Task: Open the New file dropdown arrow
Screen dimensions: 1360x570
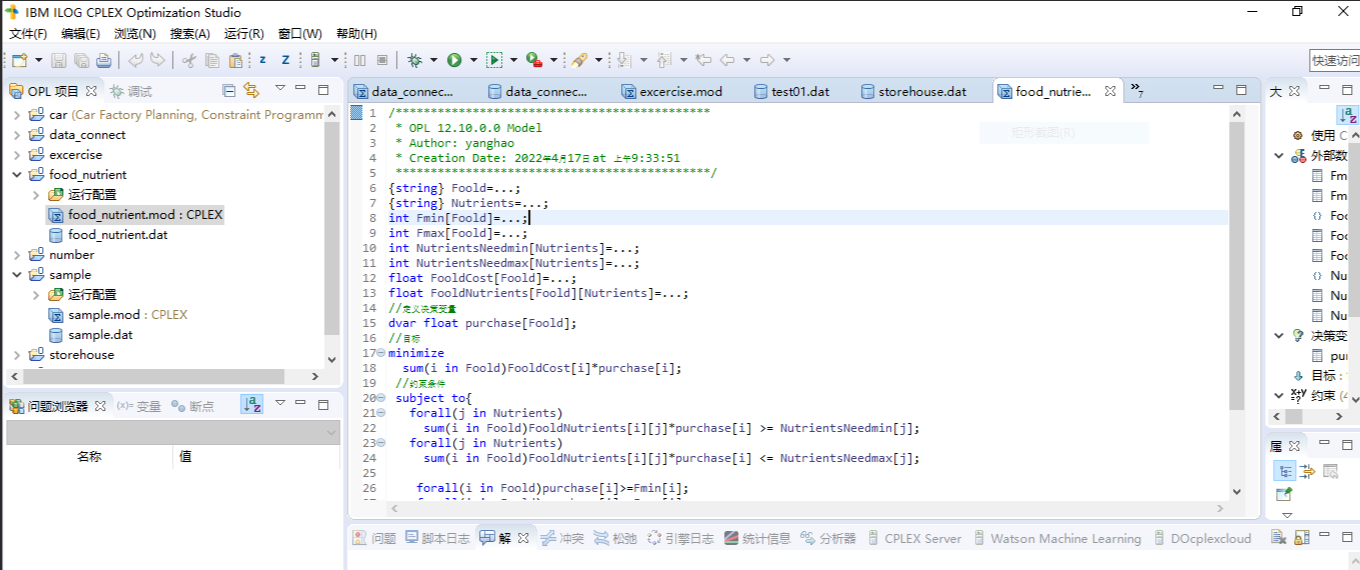Action: [37, 60]
